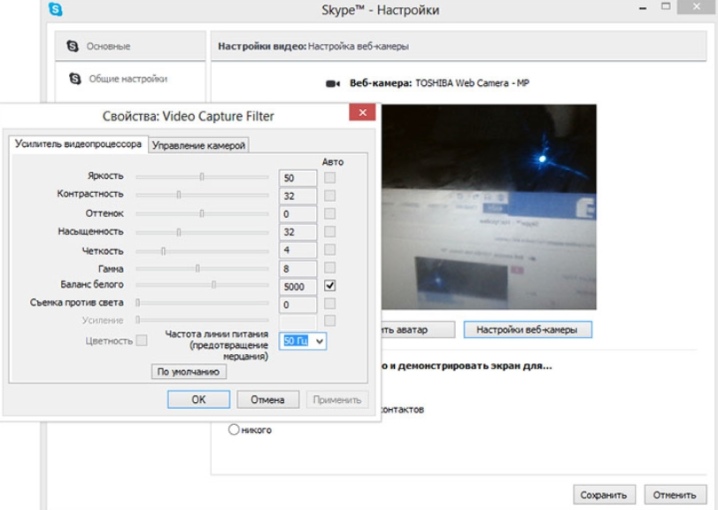Click the По умолчанию button

(189, 371)
